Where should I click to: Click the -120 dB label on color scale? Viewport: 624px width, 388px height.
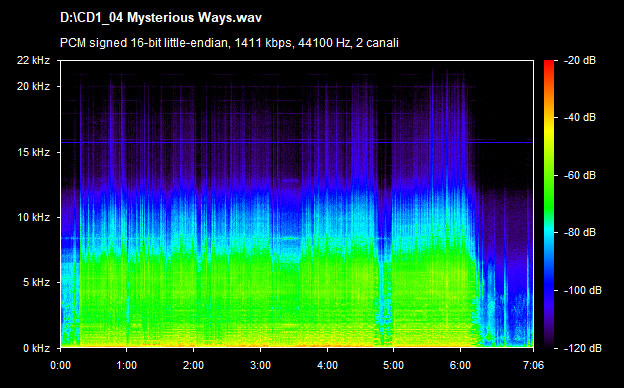(583, 348)
